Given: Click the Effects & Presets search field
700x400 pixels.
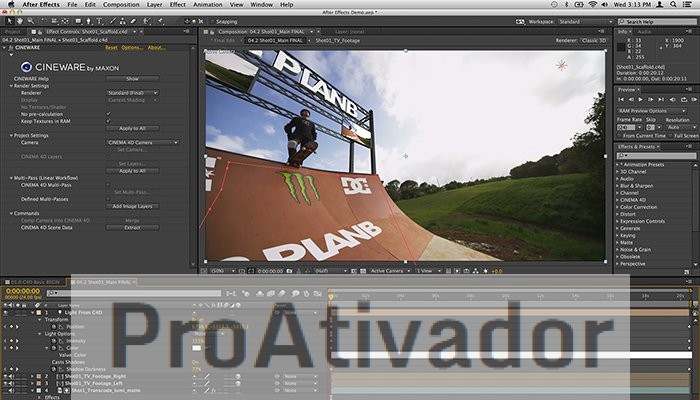Looking at the screenshot, I should pos(656,155).
